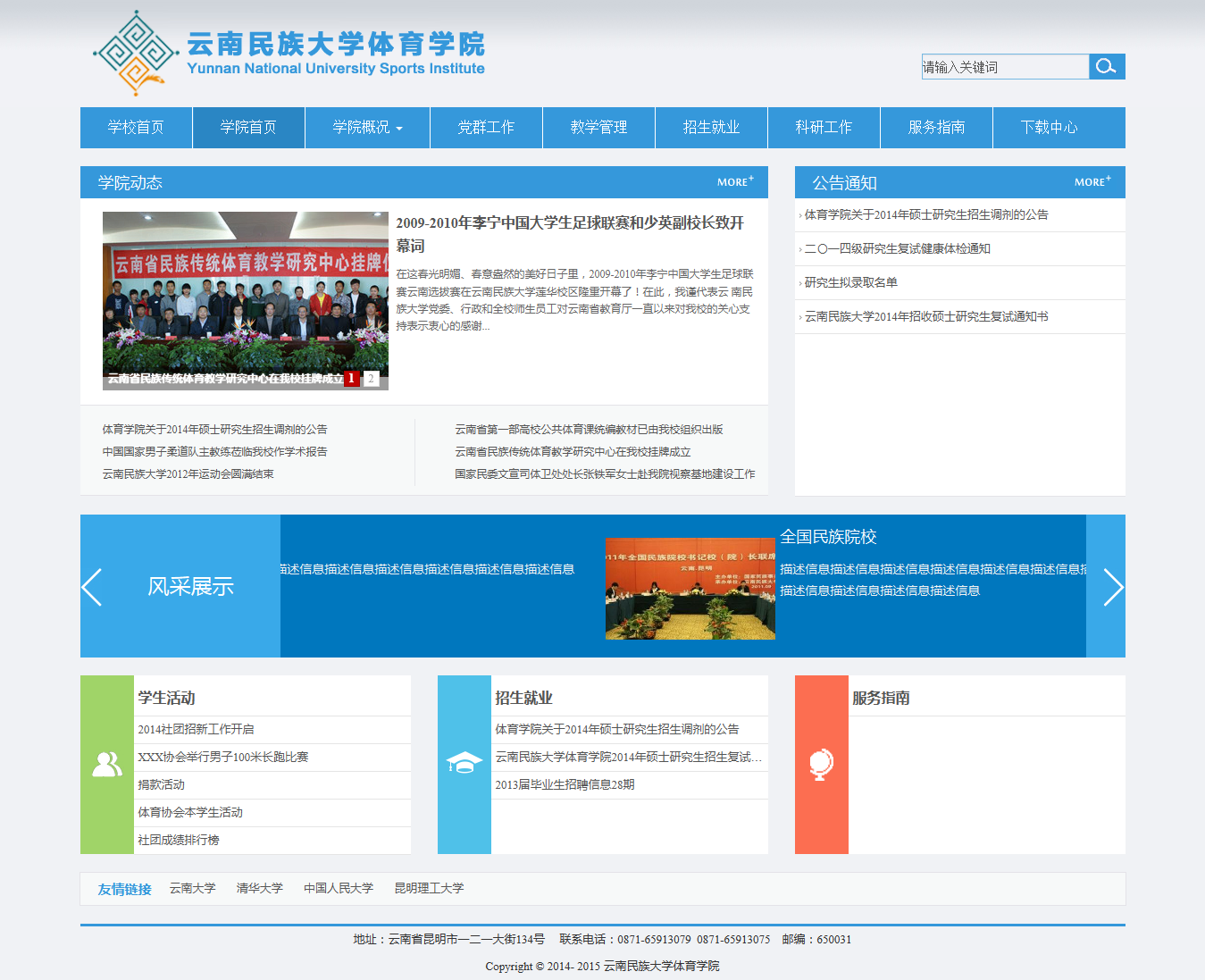
Task: Open 国家民委文宣司 张铁军 news link
Action: [x=605, y=474]
